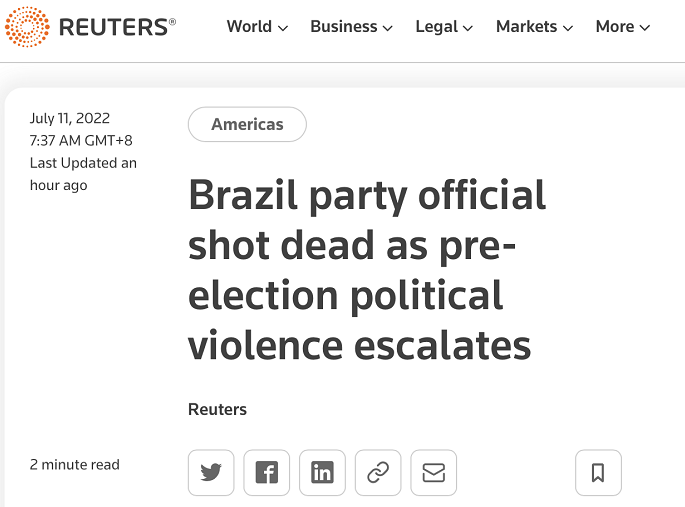Share the article on LinkedIn
685x507 pixels.
(x=322, y=473)
